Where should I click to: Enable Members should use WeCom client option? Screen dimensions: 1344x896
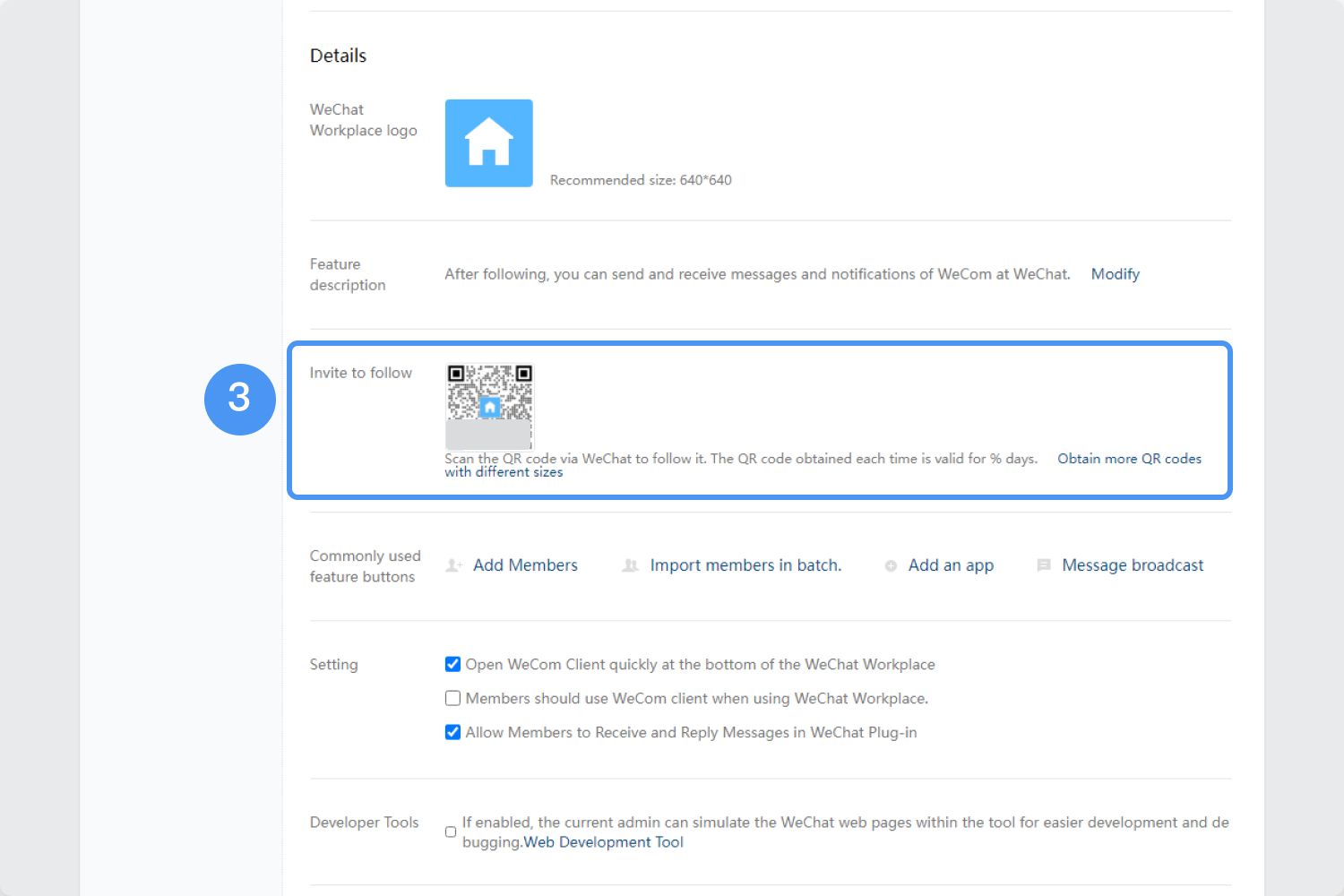click(x=452, y=698)
